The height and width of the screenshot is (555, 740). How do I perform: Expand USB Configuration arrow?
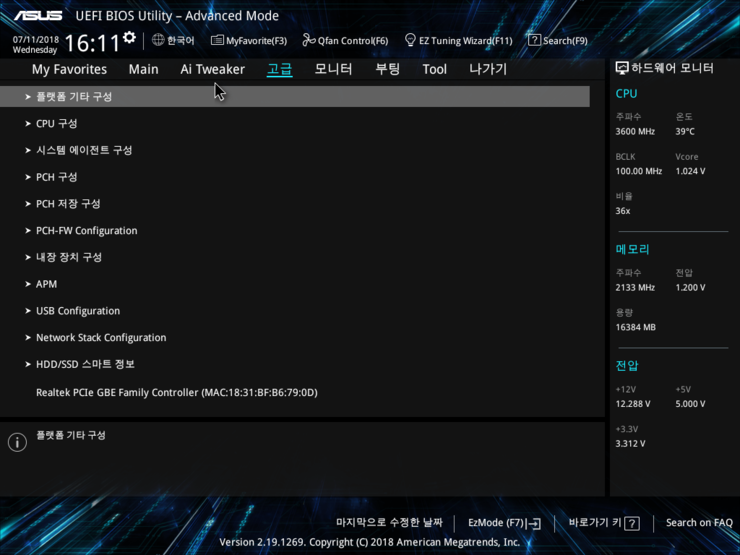pos(28,311)
